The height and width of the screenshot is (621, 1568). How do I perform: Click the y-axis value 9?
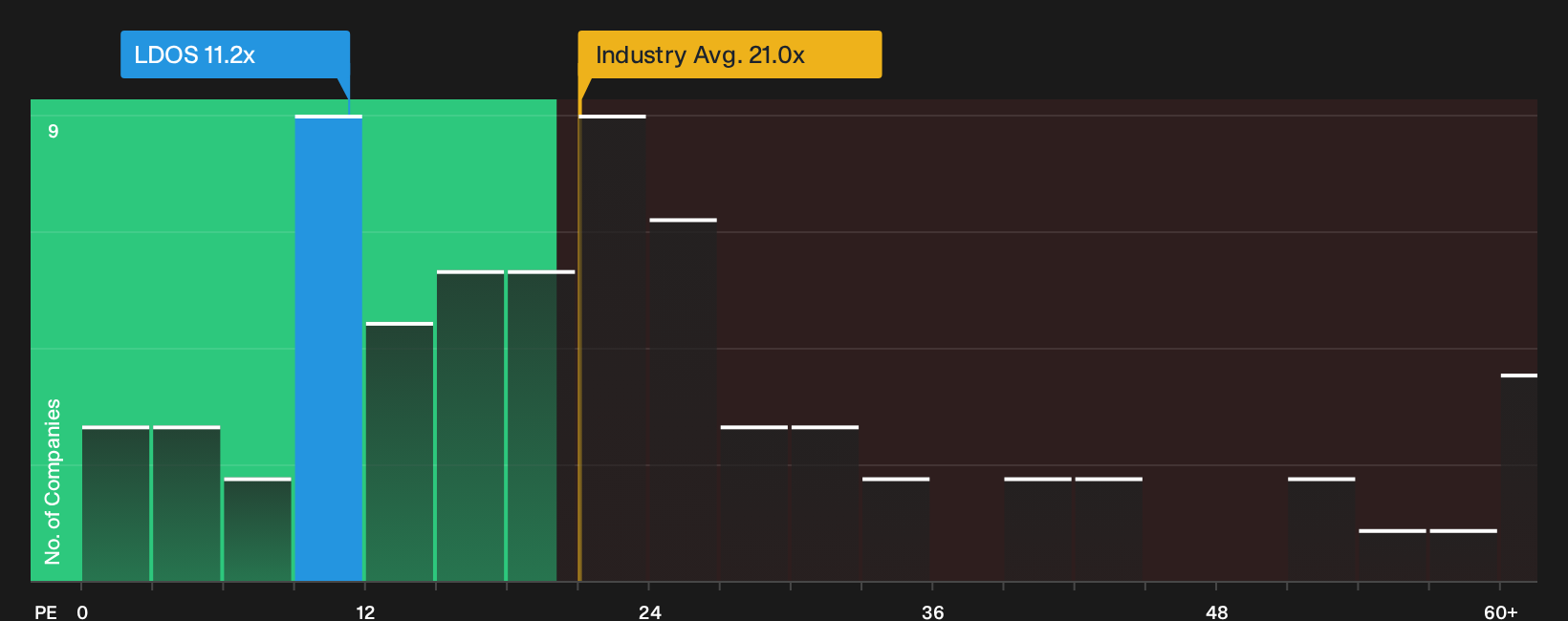point(54,131)
